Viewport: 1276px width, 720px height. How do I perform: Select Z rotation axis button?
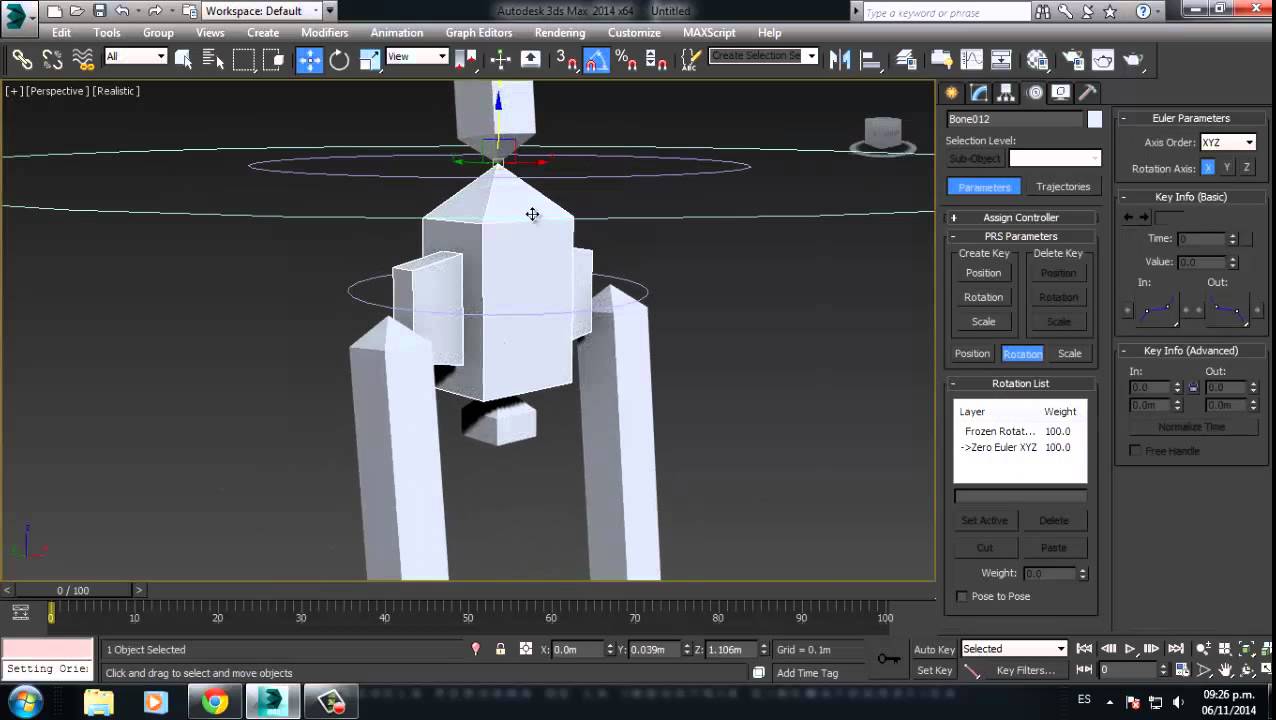coord(1246,168)
